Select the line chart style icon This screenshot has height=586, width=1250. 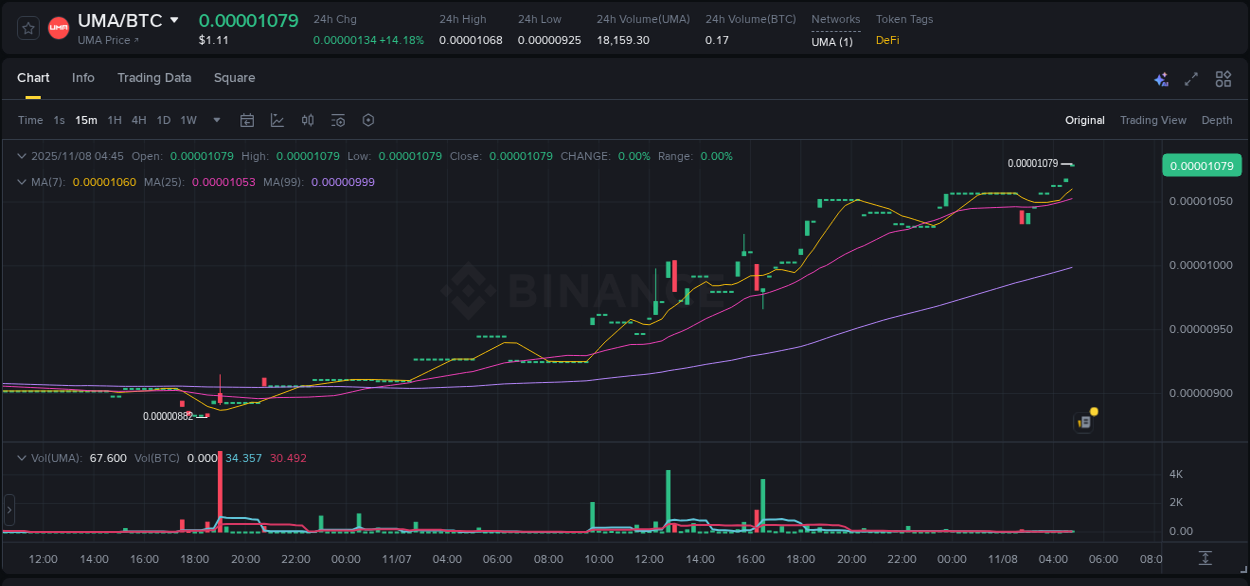(279, 119)
